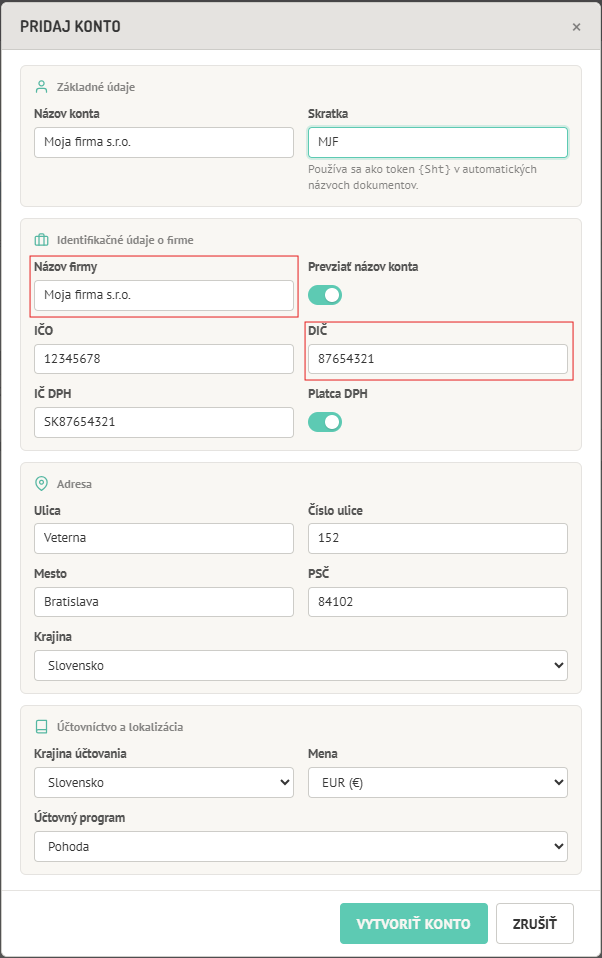Click the Základné údaje section heading
The width and height of the screenshot is (602, 958).
coord(96,87)
